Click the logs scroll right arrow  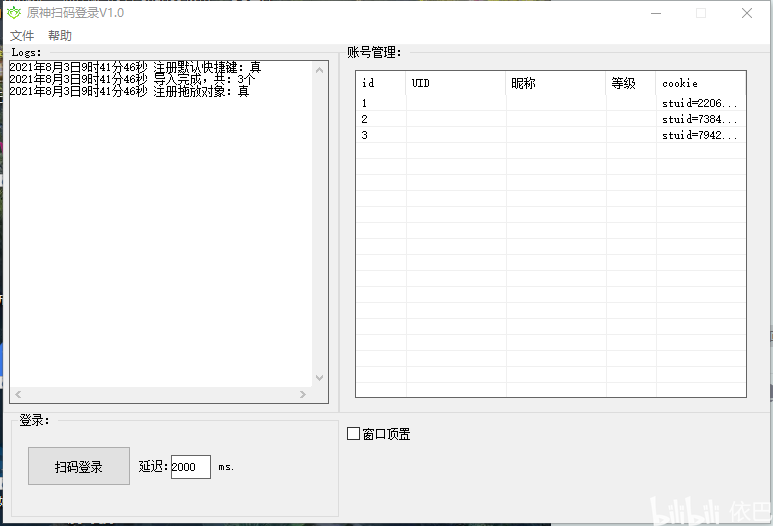303,394
